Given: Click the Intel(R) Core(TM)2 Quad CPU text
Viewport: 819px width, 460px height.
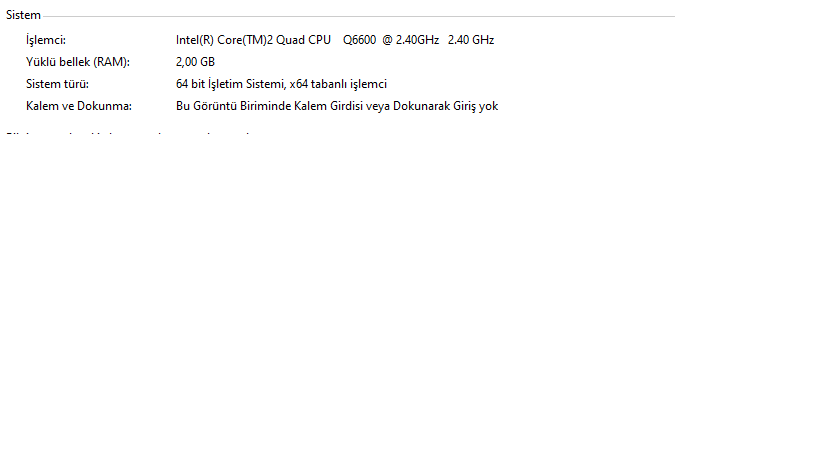Looking at the screenshot, I should coord(253,40).
